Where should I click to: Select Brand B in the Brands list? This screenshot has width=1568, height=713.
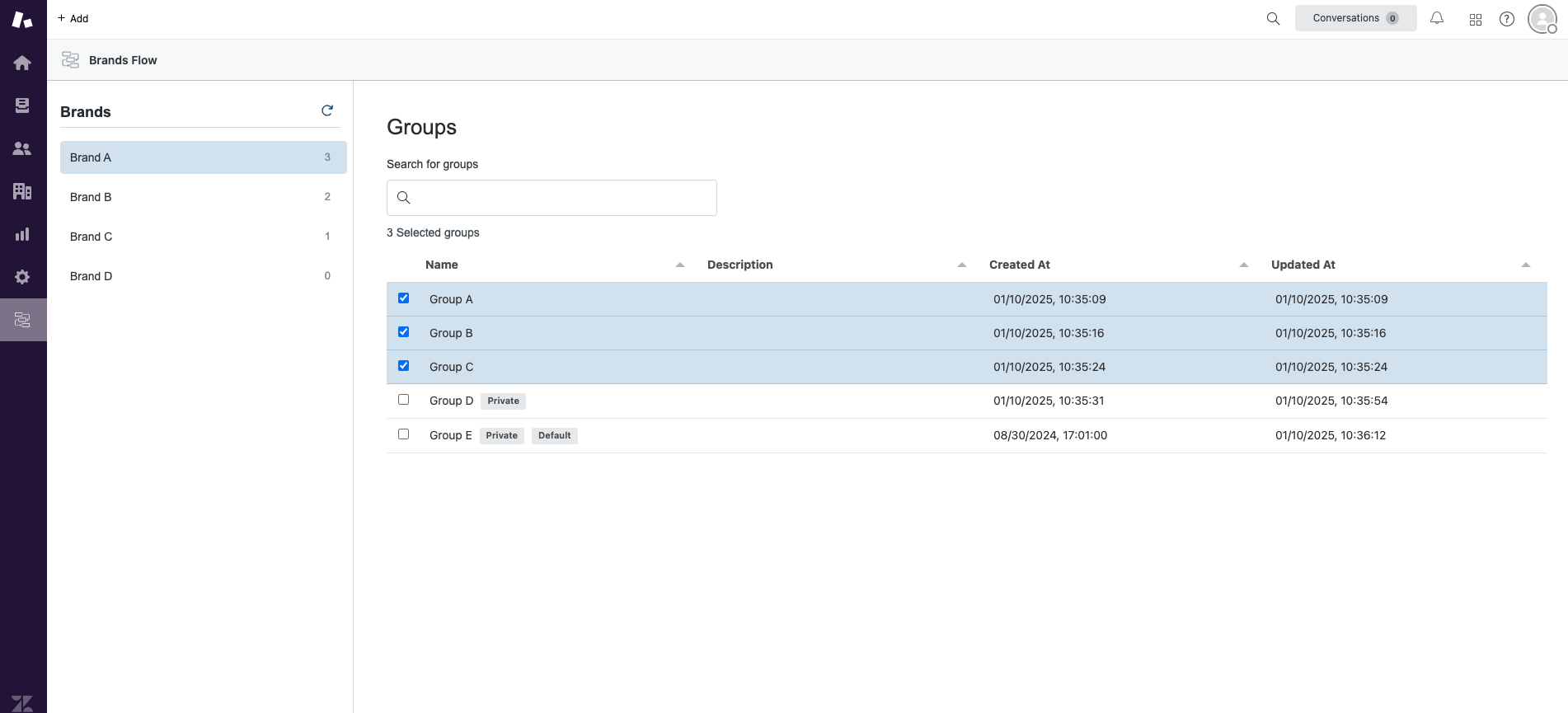point(203,197)
